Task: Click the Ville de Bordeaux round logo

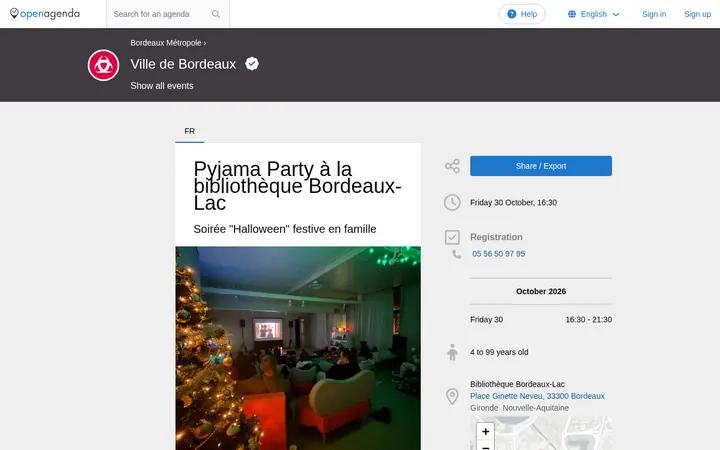Action: tap(103, 65)
